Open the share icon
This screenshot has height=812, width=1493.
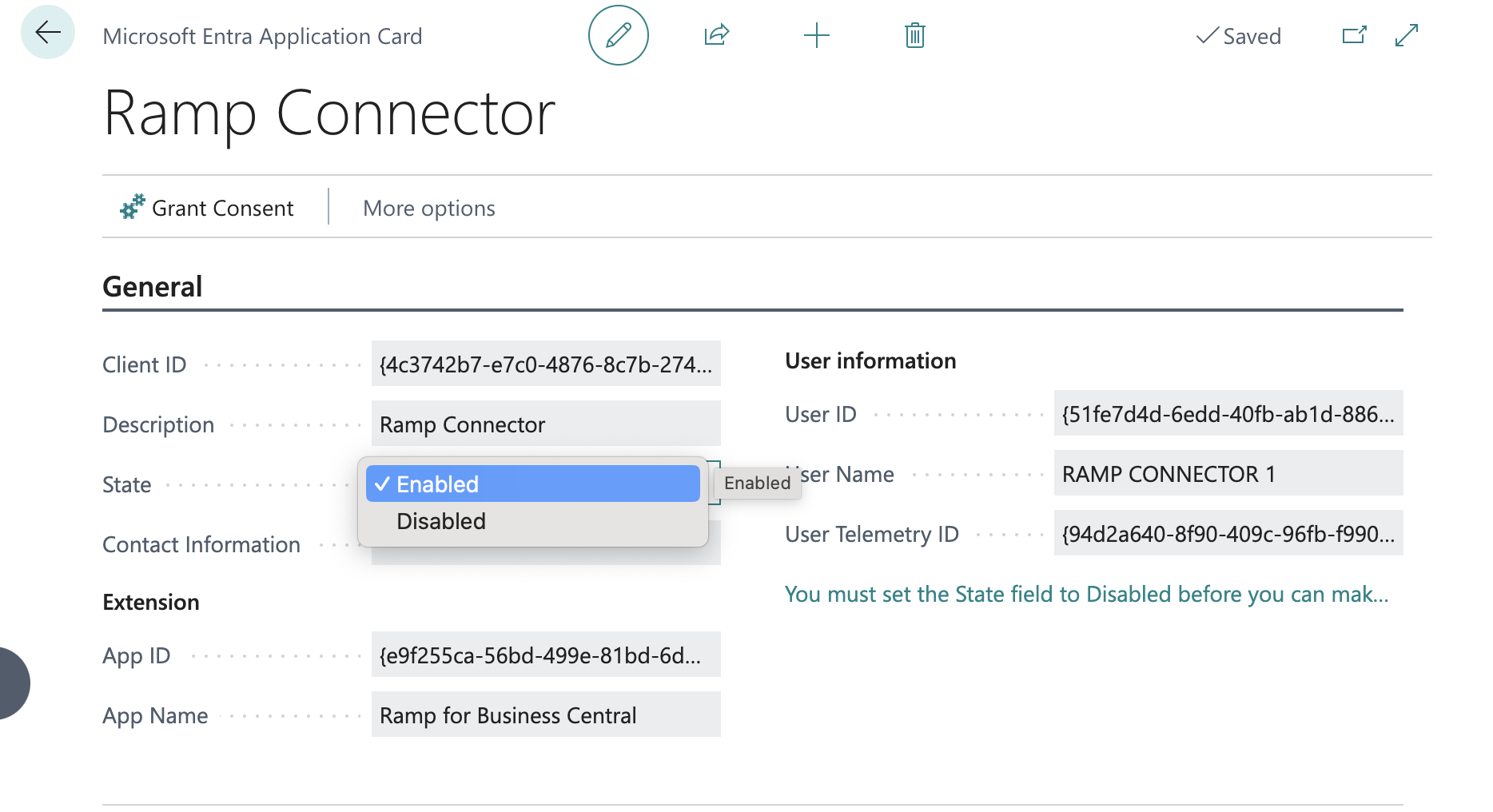[717, 35]
